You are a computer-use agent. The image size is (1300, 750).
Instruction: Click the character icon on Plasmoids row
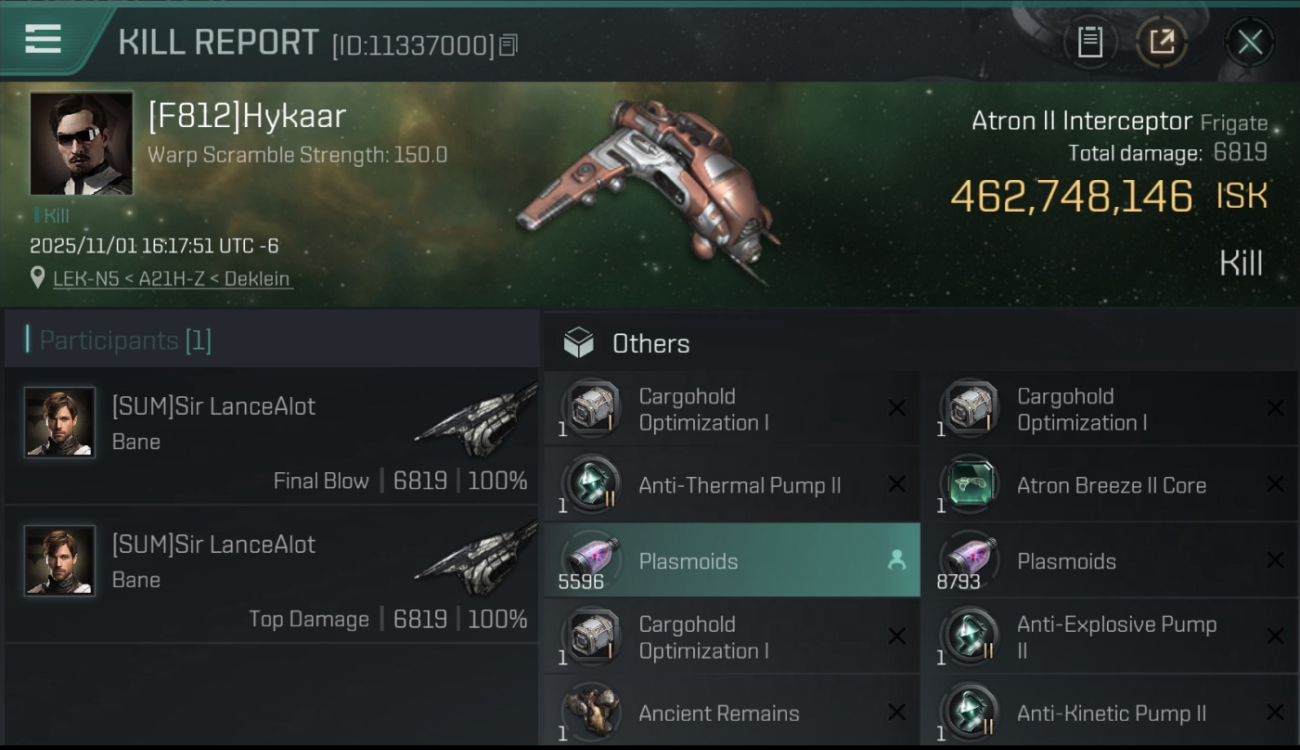(x=896, y=561)
